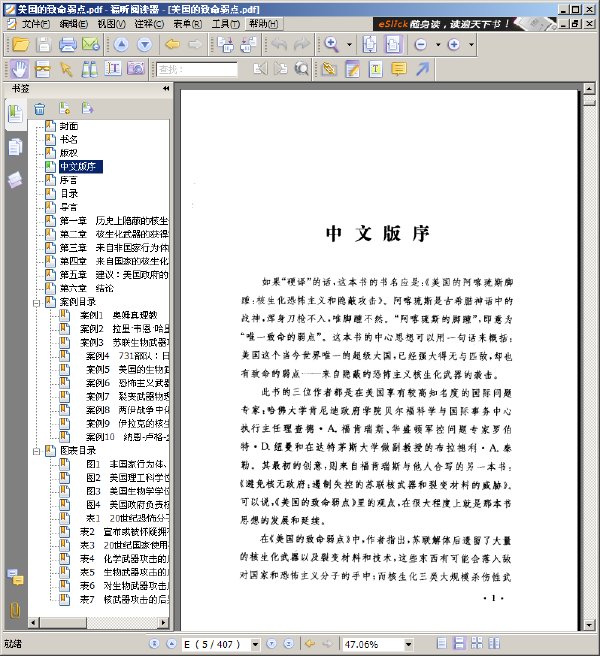Collapse the 图表目录 bookmark tree node

coord(36,451)
